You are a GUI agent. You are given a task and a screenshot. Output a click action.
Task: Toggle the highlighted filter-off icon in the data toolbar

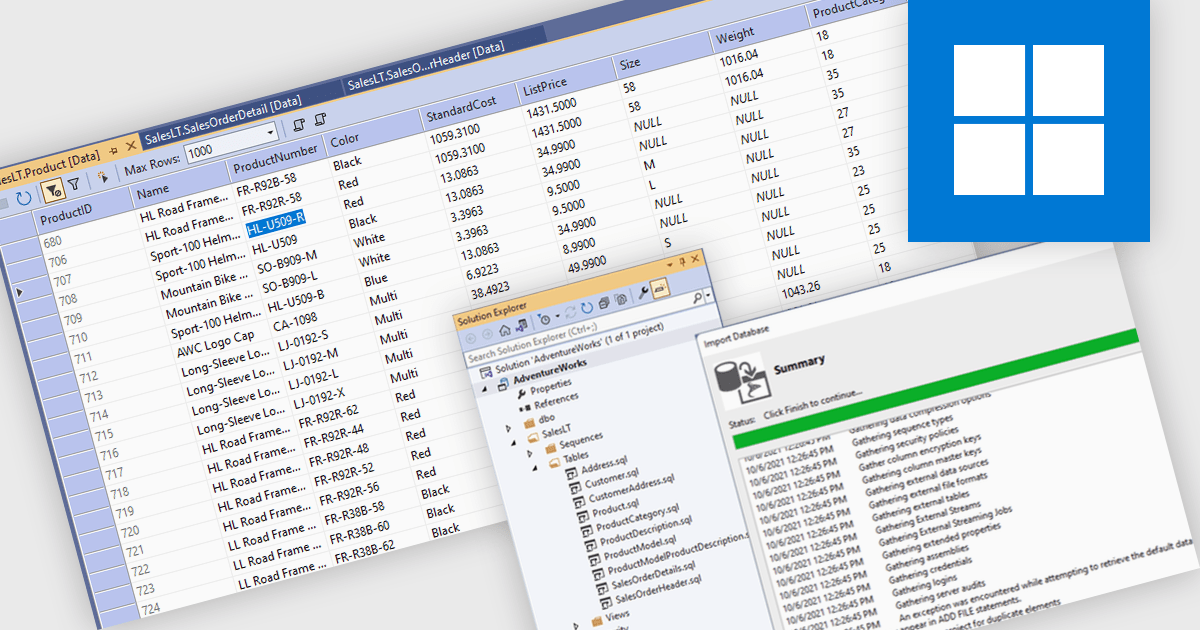53,190
